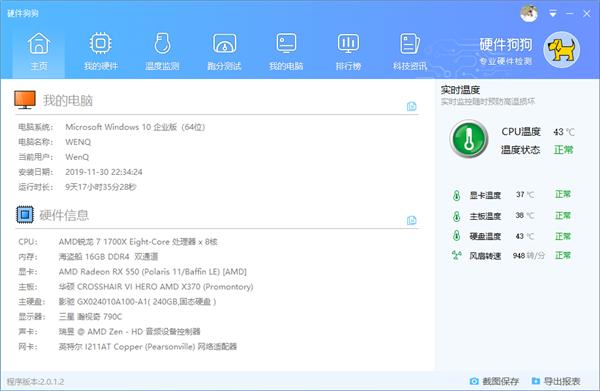This screenshot has height=391, width=600.
Task: Click the orange monitor 我的电脑 icon
Action: pyautogui.click(x=25, y=99)
